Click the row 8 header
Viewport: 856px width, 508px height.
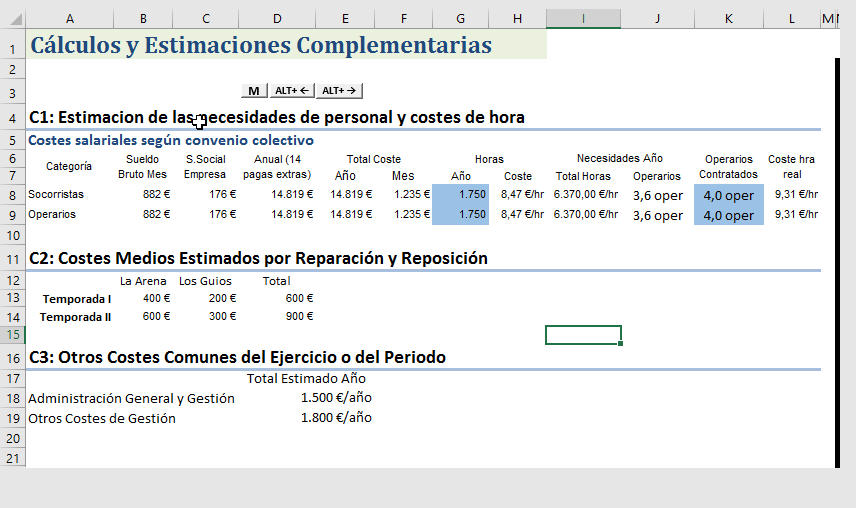pos(12,194)
